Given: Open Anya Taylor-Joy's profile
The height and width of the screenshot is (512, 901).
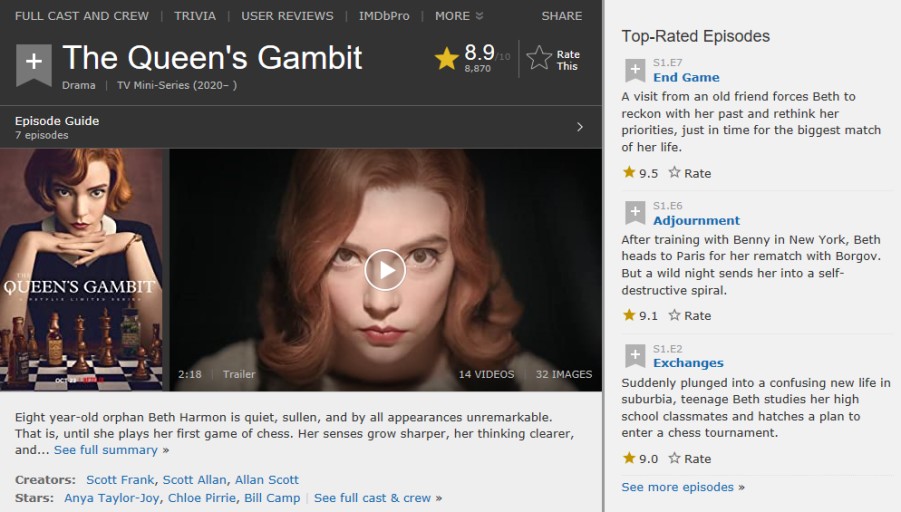Looking at the screenshot, I should tap(111, 498).
